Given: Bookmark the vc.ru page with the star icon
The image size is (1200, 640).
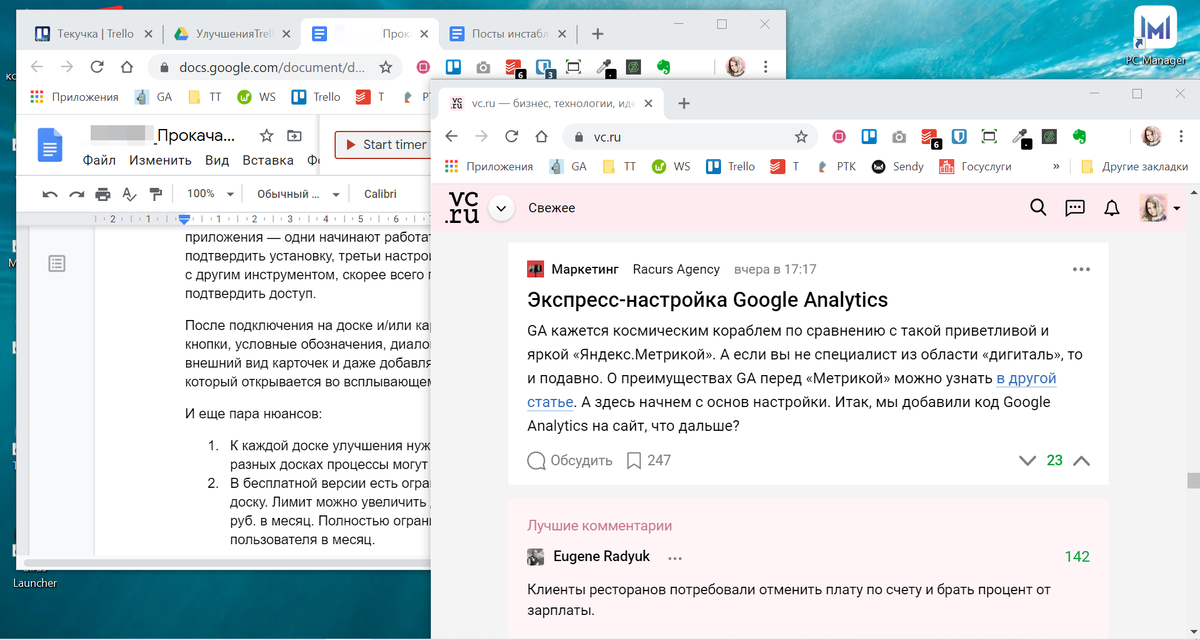Looking at the screenshot, I should click(x=801, y=136).
